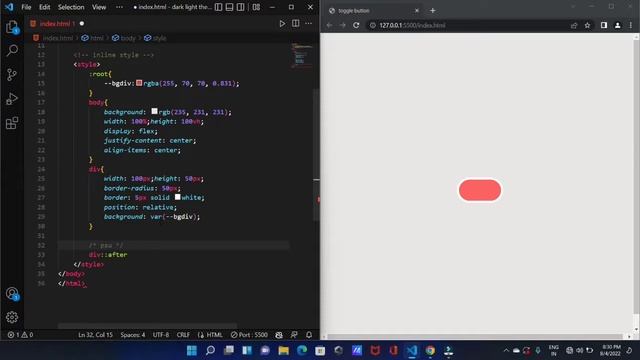
Task: Switch to Chrome in taskbar
Action: pos(430,350)
